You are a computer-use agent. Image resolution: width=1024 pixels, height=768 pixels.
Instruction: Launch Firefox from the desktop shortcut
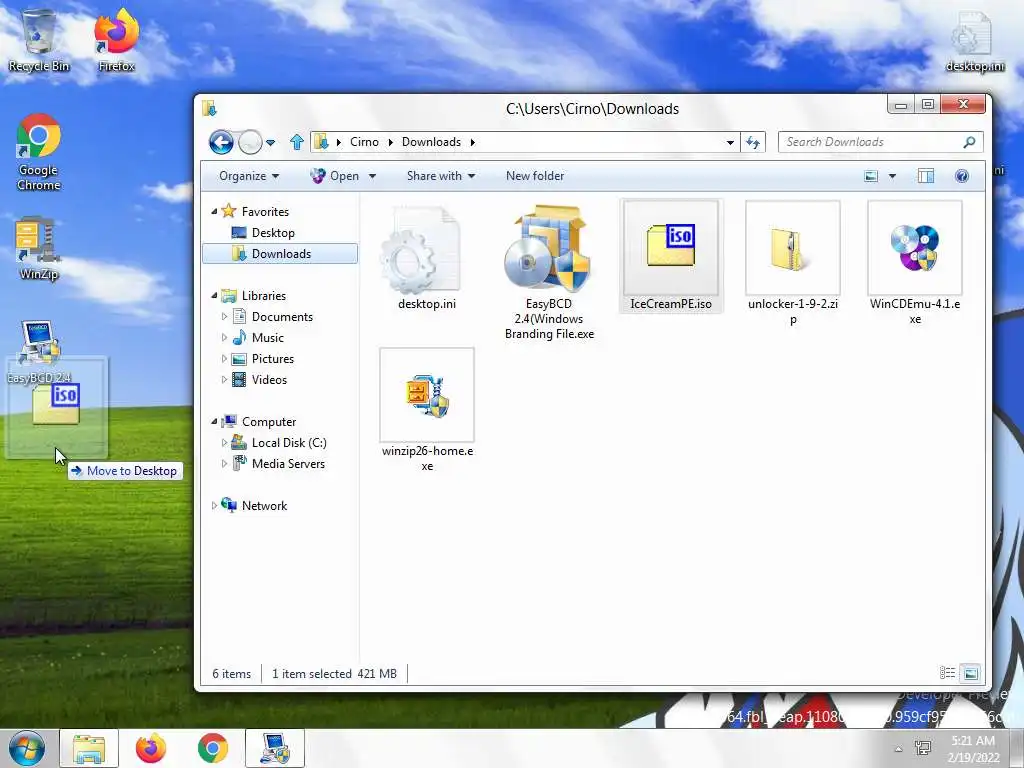[x=116, y=40]
